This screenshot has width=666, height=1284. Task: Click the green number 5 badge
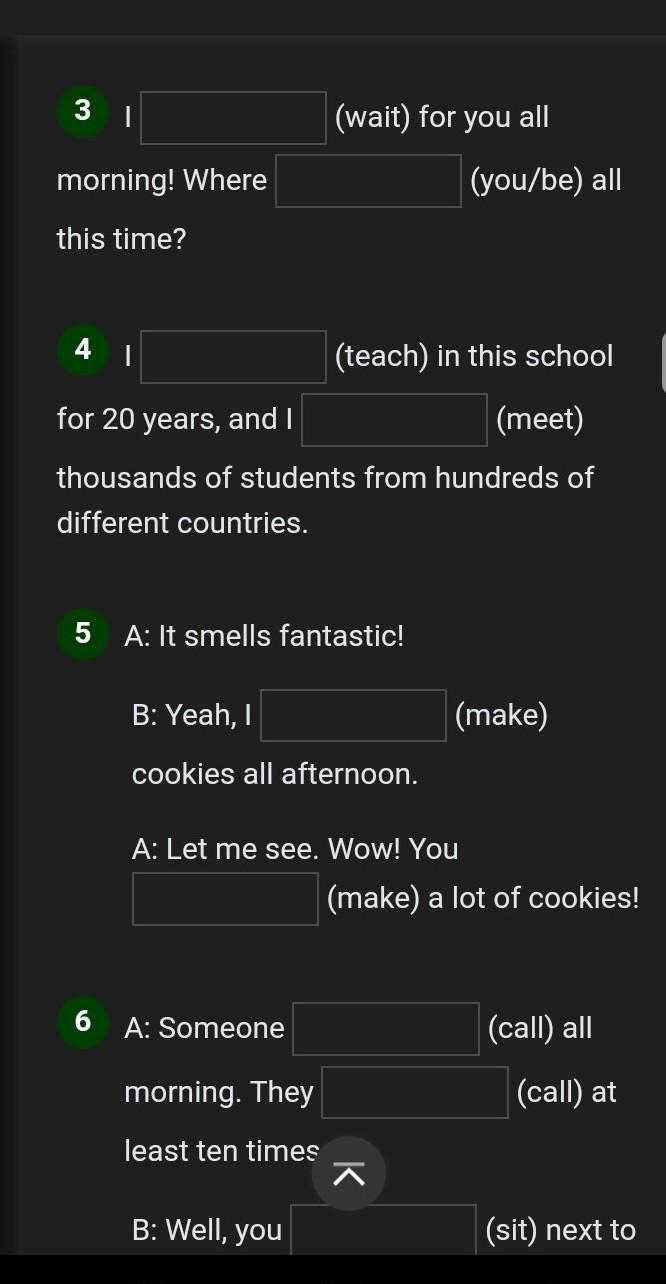(83, 634)
